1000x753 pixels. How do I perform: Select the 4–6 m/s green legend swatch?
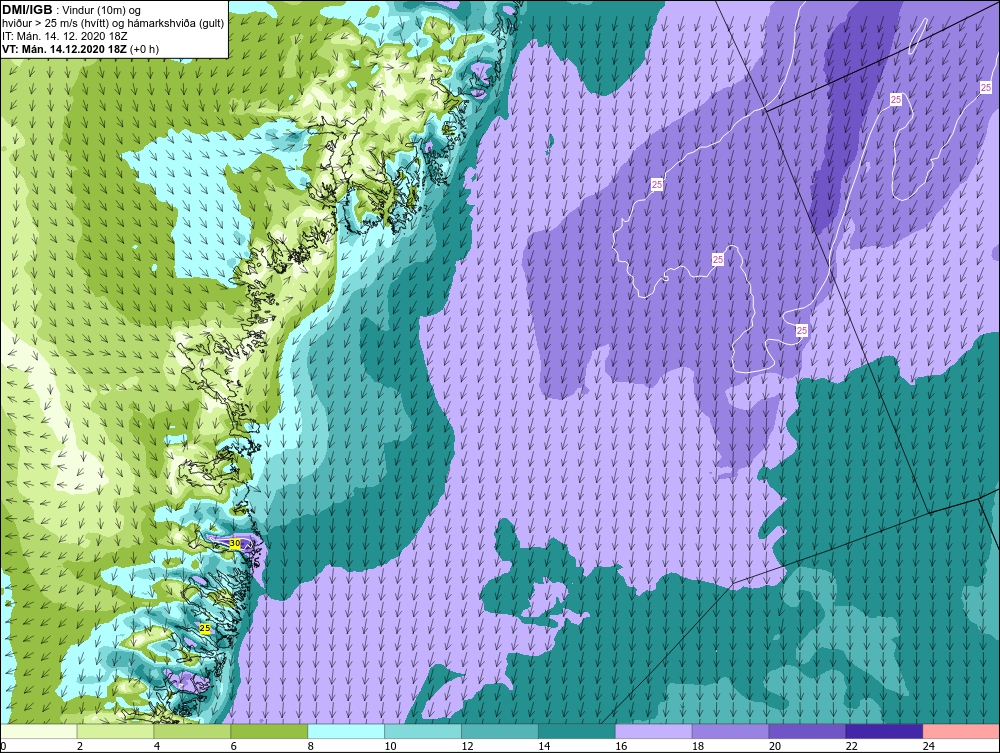(x=192, y=731)
